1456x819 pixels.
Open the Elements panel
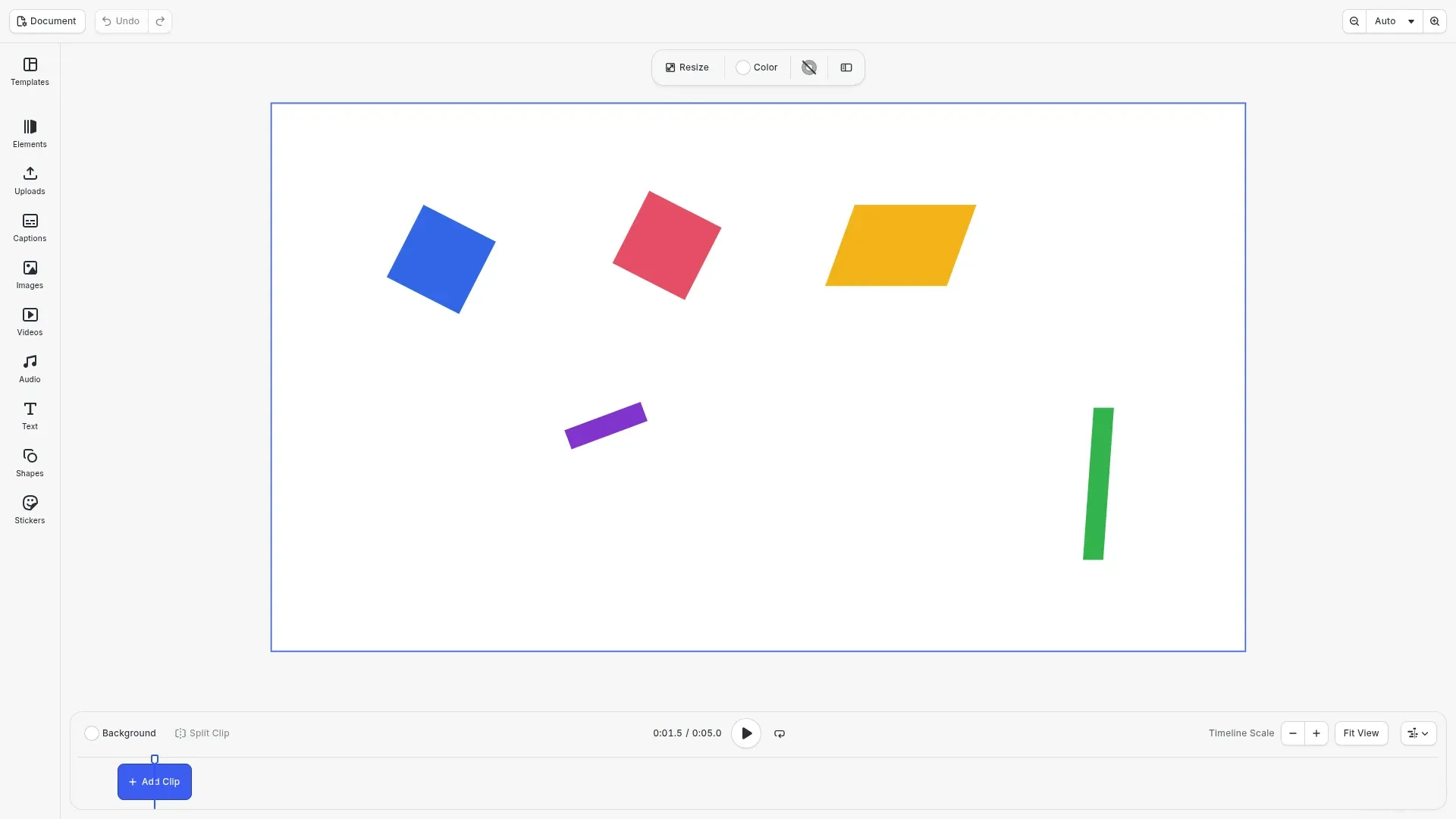tap(30, 133)
